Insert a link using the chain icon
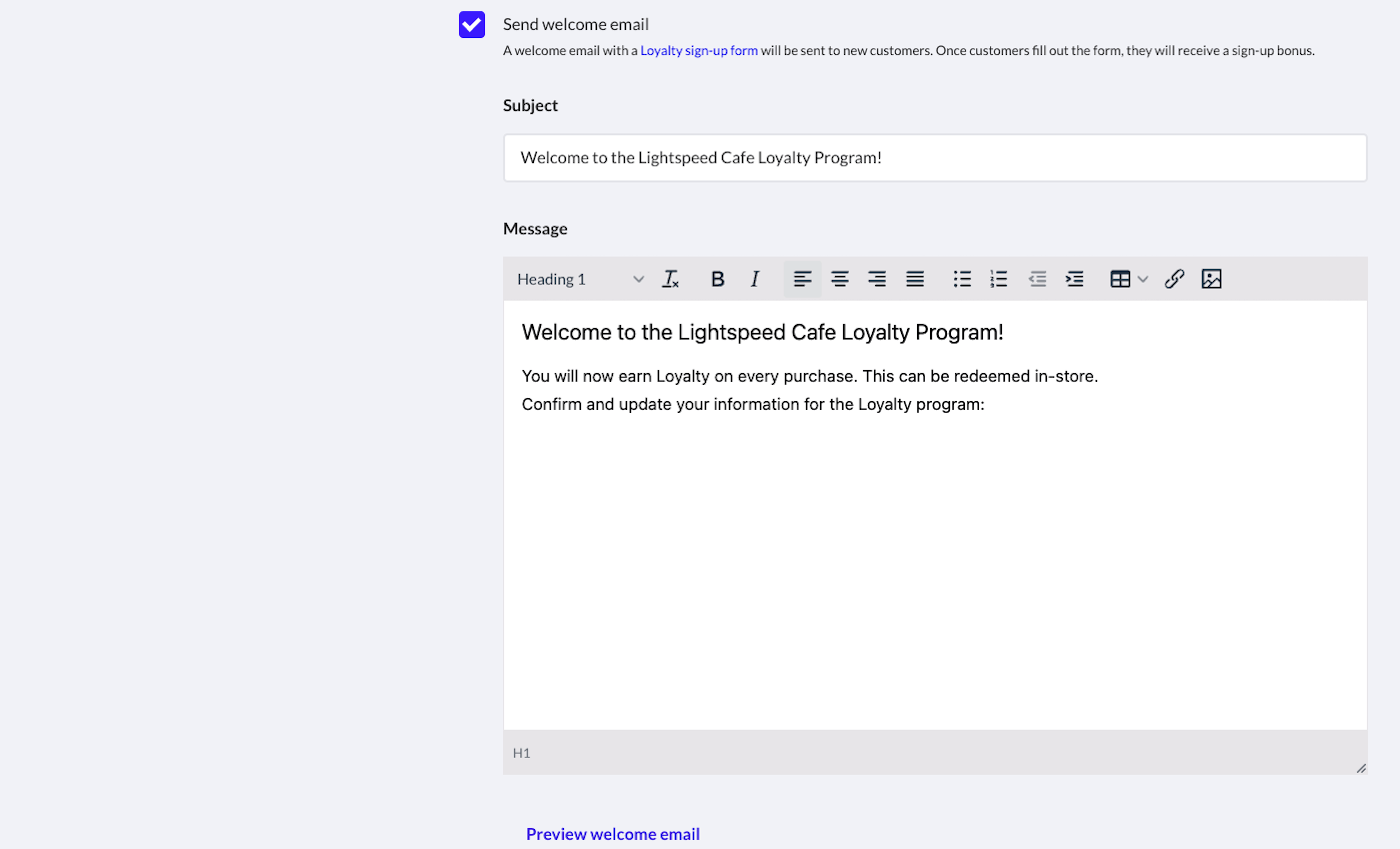Image resolution: width=1400 pixels, height=849 pixels. click(1174, 279)
